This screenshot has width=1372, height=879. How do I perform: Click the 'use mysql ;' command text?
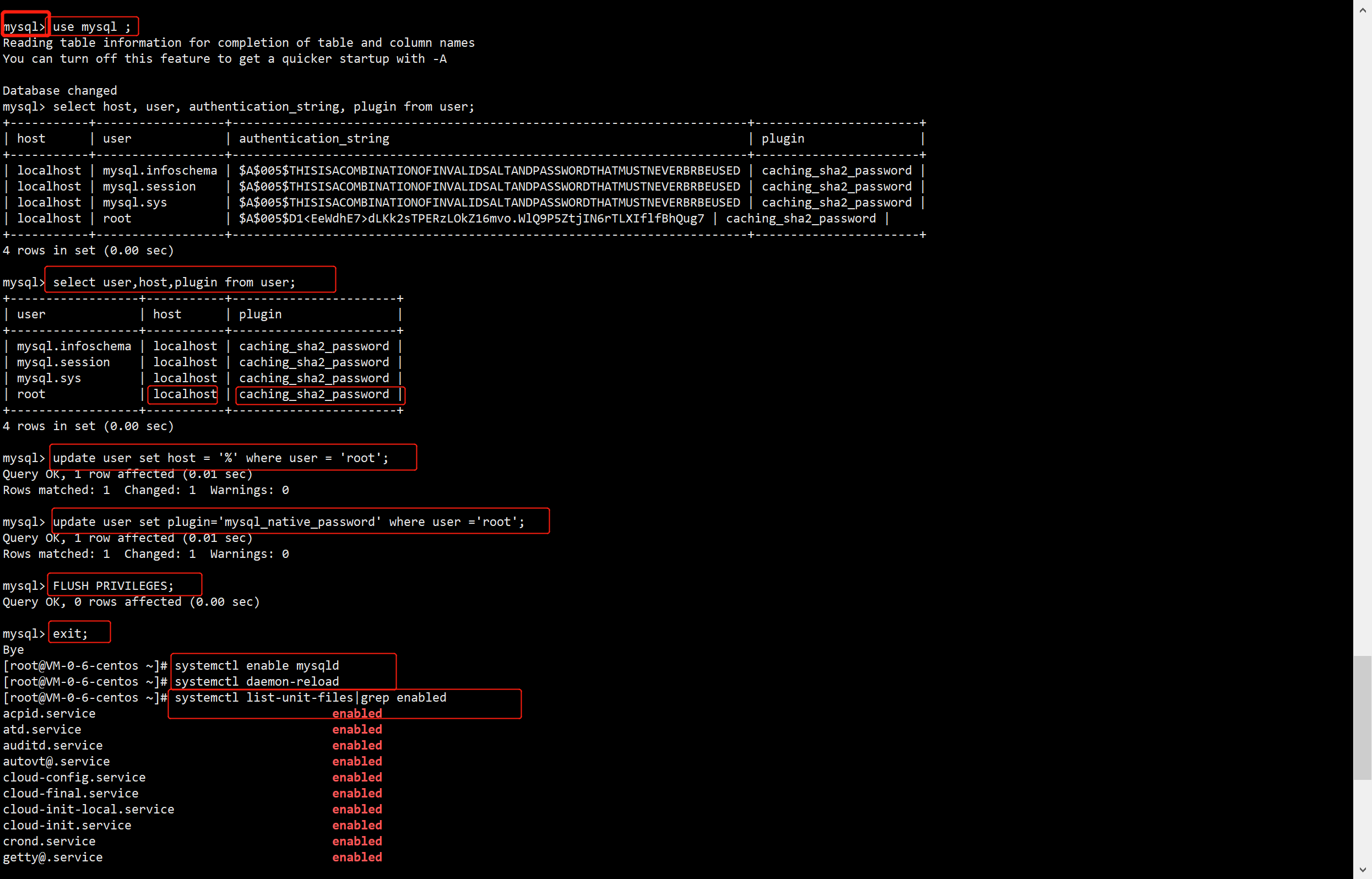[x=91, y=27]
